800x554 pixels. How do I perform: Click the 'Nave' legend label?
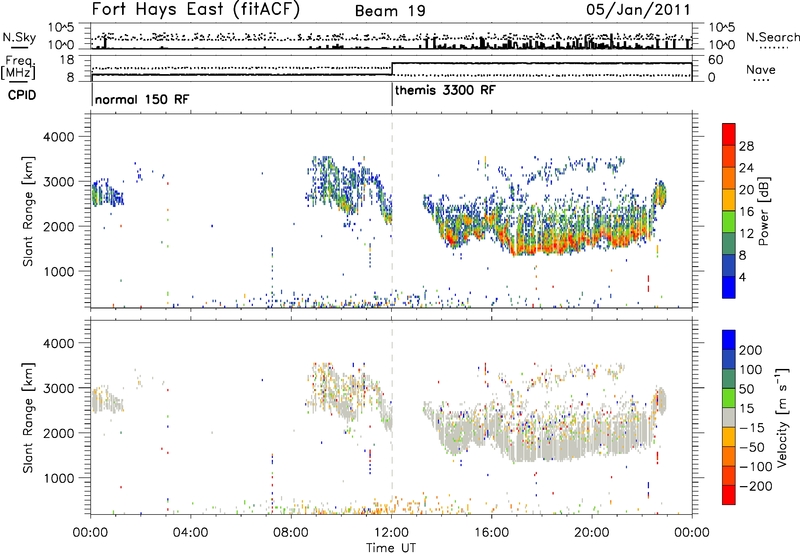tap(760, 69)
